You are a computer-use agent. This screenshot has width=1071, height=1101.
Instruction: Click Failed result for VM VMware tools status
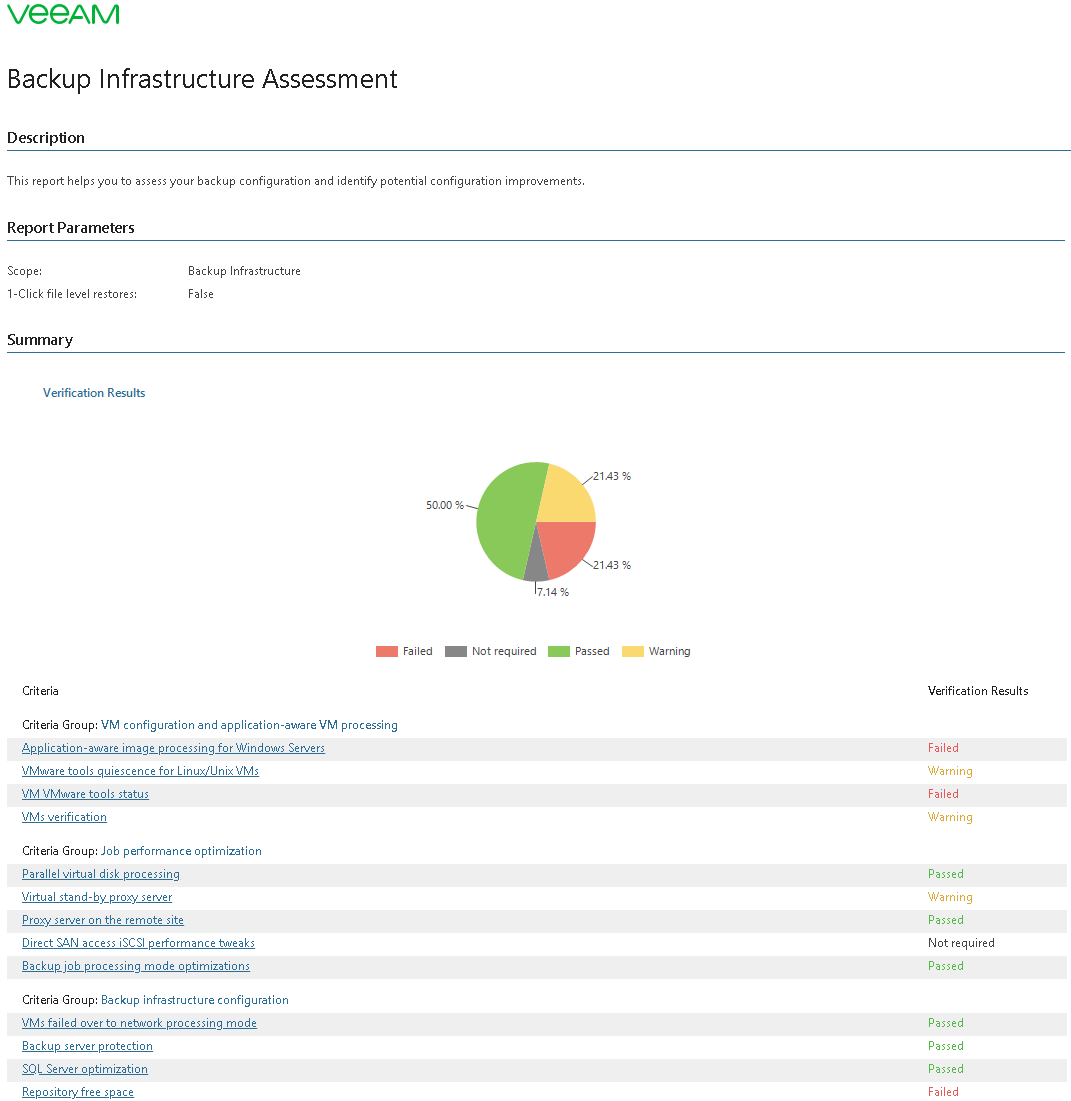point(943,794)
